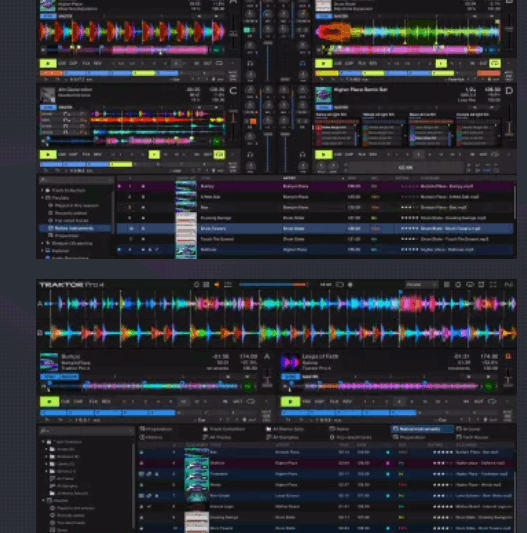
Task: Click the loop active icon on deck C
Action: 219,155
